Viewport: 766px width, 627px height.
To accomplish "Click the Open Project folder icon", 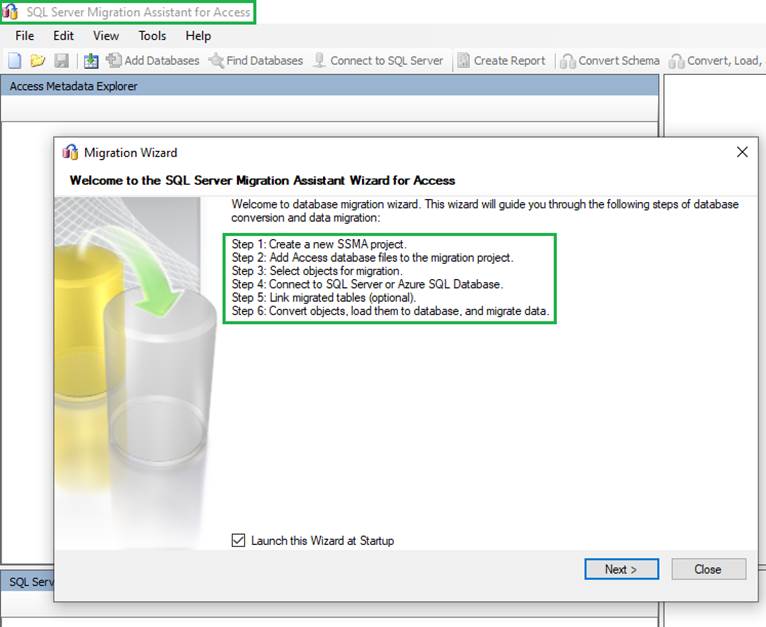I will (38, 60).
